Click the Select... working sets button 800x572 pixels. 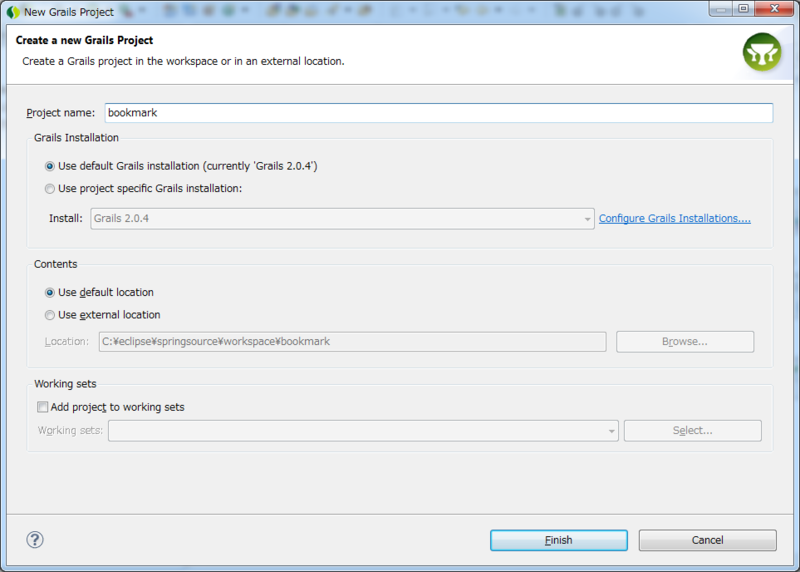[692, 431]
